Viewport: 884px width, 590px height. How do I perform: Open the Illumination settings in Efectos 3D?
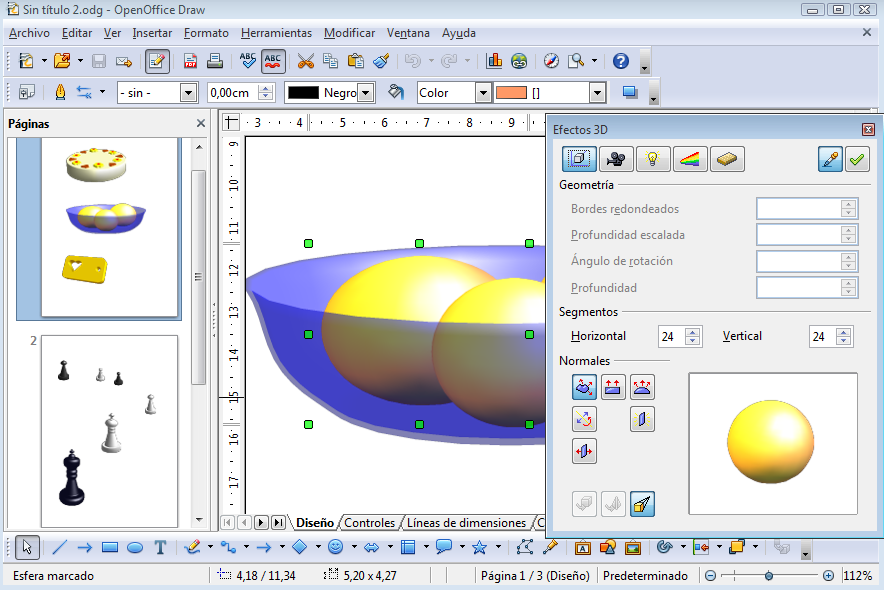click(x=653, y=159)
